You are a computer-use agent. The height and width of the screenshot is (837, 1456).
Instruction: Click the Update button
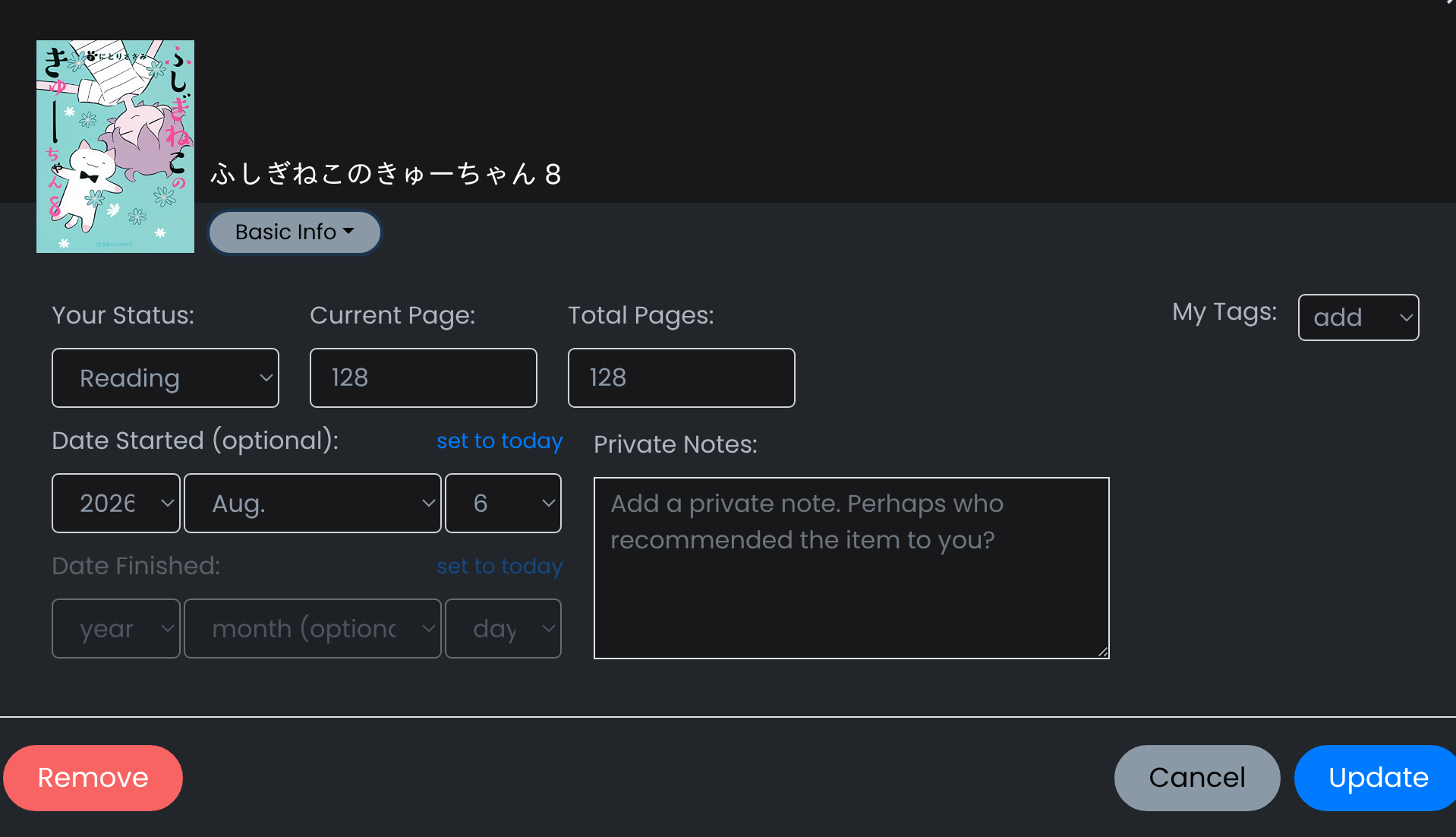pyautogui.click(x=1377, y=778)
